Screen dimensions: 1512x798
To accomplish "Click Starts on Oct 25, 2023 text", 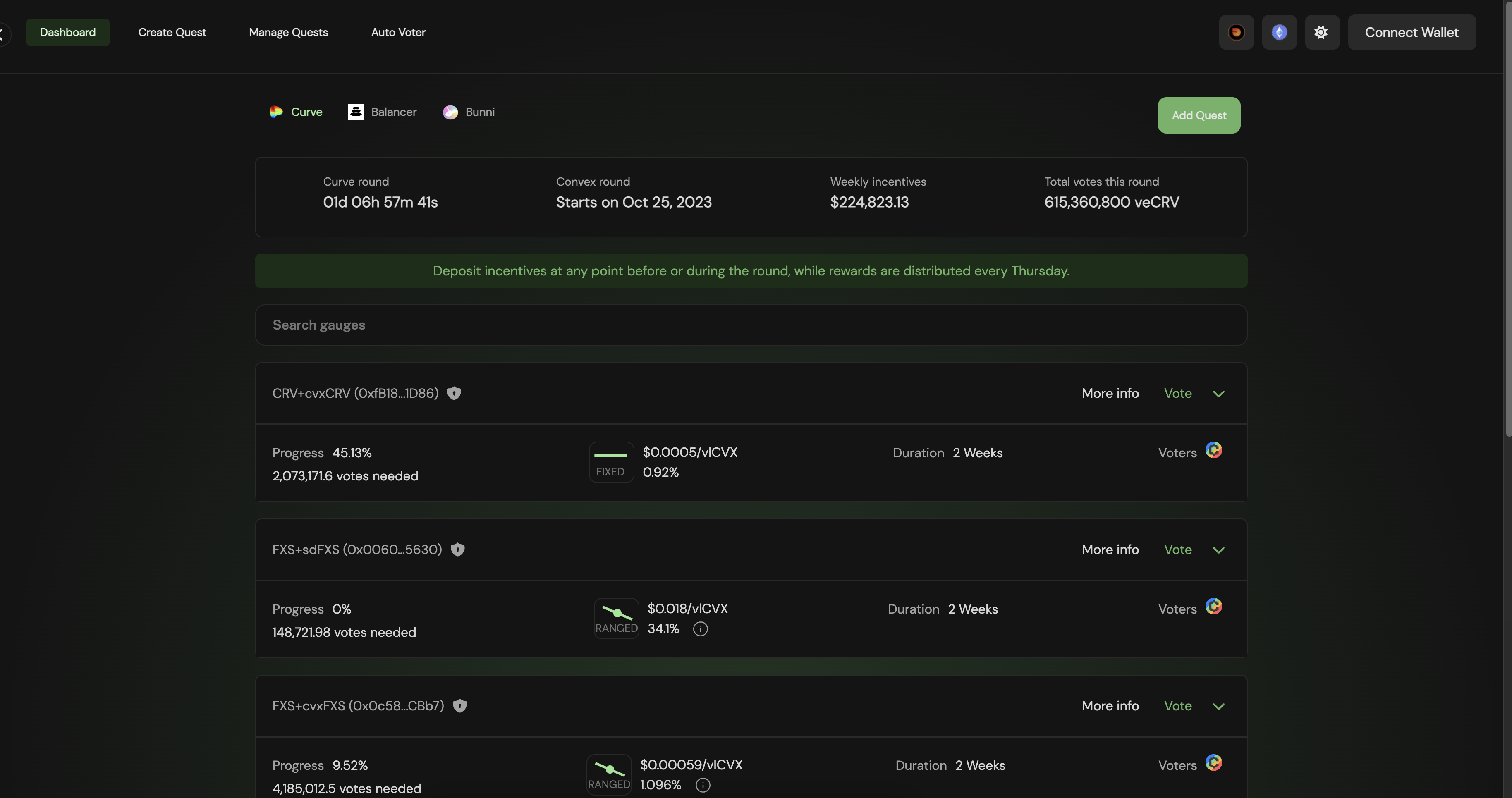I will click(x=634, y=203).
